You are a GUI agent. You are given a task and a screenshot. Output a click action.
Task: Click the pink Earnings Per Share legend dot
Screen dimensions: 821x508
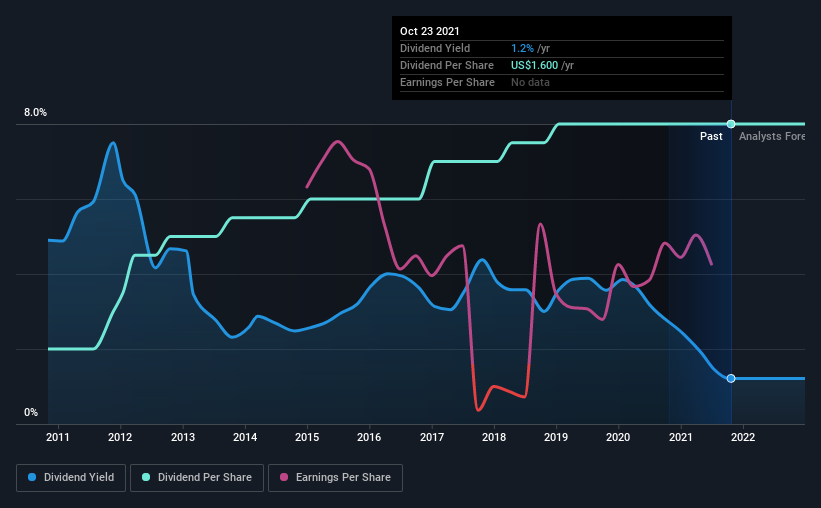(x=284, y=477)
